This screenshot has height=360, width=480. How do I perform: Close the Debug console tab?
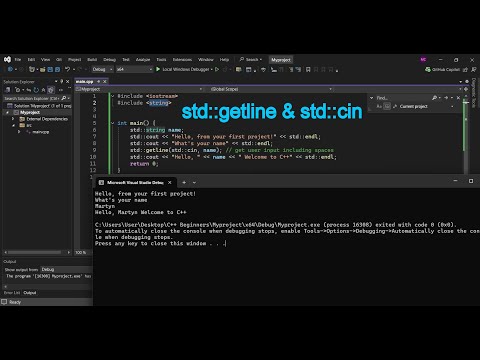click(170, 182)
